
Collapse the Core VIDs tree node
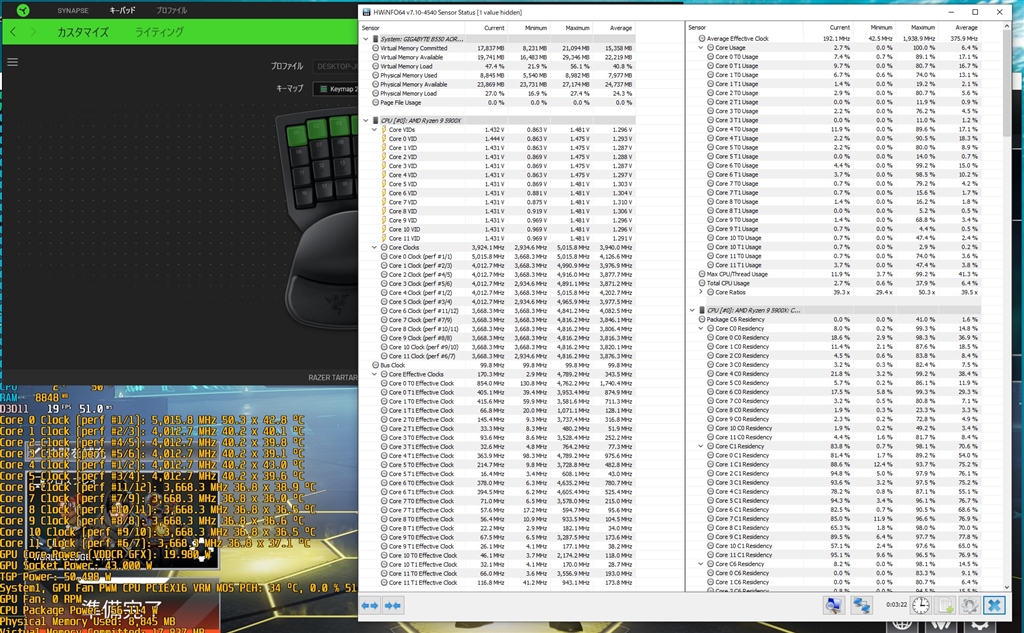[x=373, y=129]
